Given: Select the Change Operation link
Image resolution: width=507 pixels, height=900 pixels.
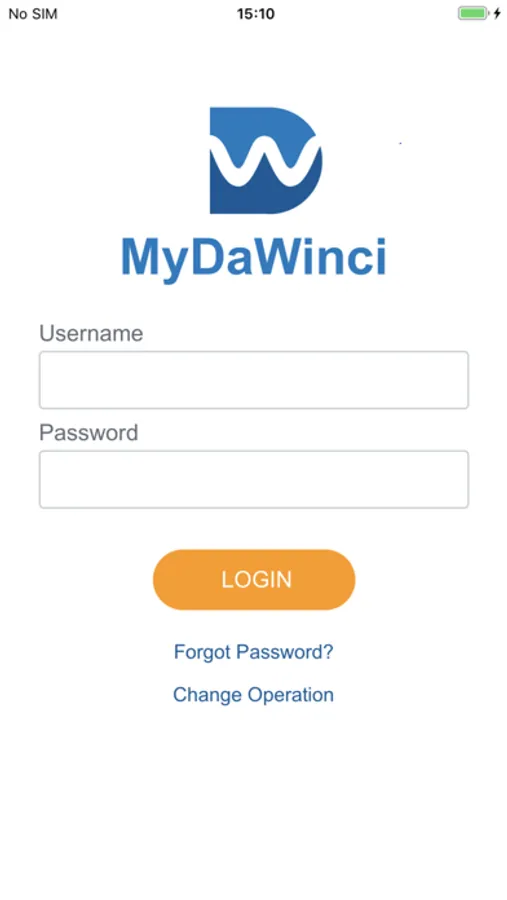Looking at the screenshot, I should pyautogui.click(x=253, y=695).
